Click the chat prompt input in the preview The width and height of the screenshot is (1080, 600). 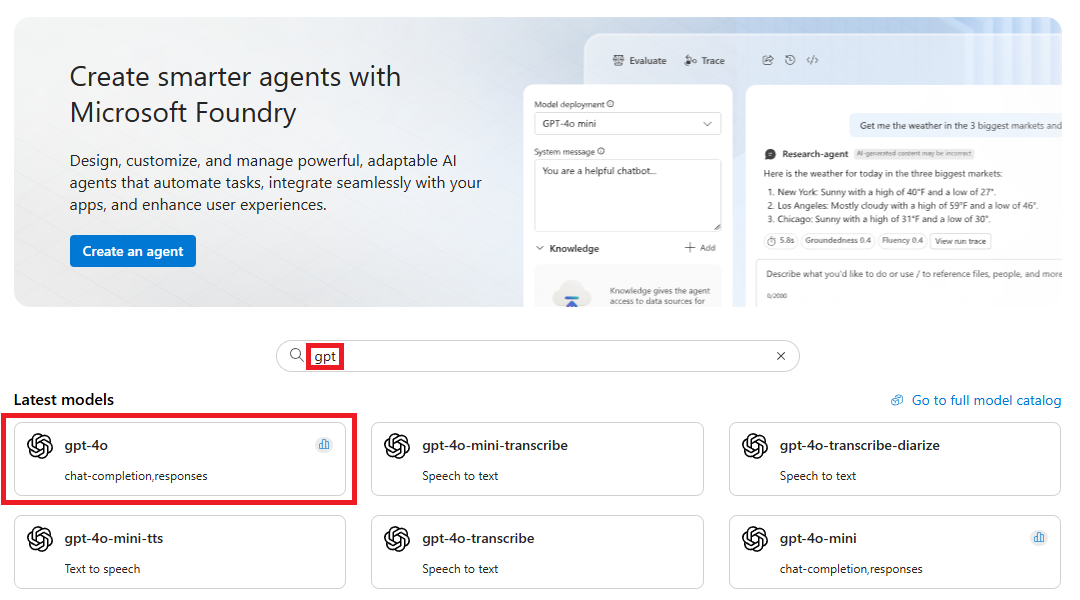pyautogui.click(x=909, y=283)
